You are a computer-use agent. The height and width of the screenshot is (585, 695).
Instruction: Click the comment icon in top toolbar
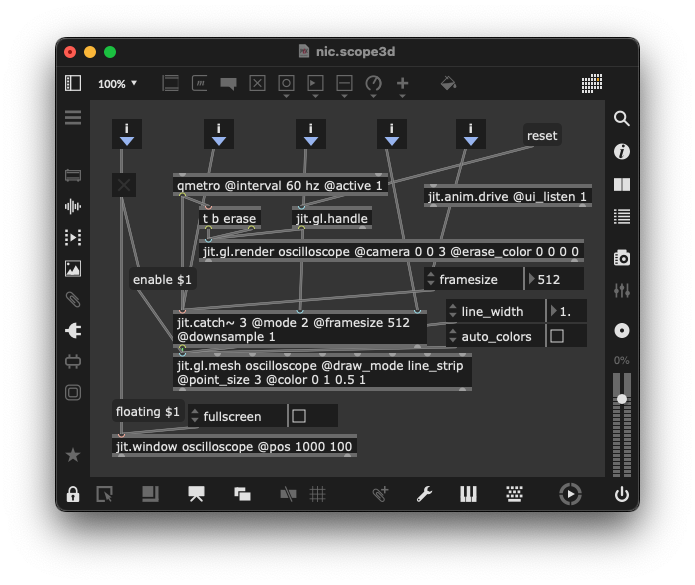click(228, 83)
